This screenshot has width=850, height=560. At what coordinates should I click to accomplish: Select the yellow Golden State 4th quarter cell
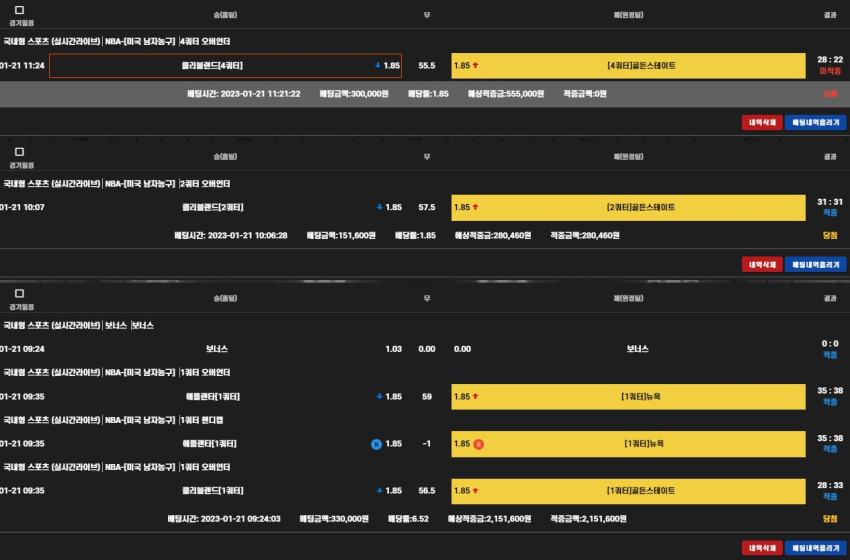click(x=628, y=66)
